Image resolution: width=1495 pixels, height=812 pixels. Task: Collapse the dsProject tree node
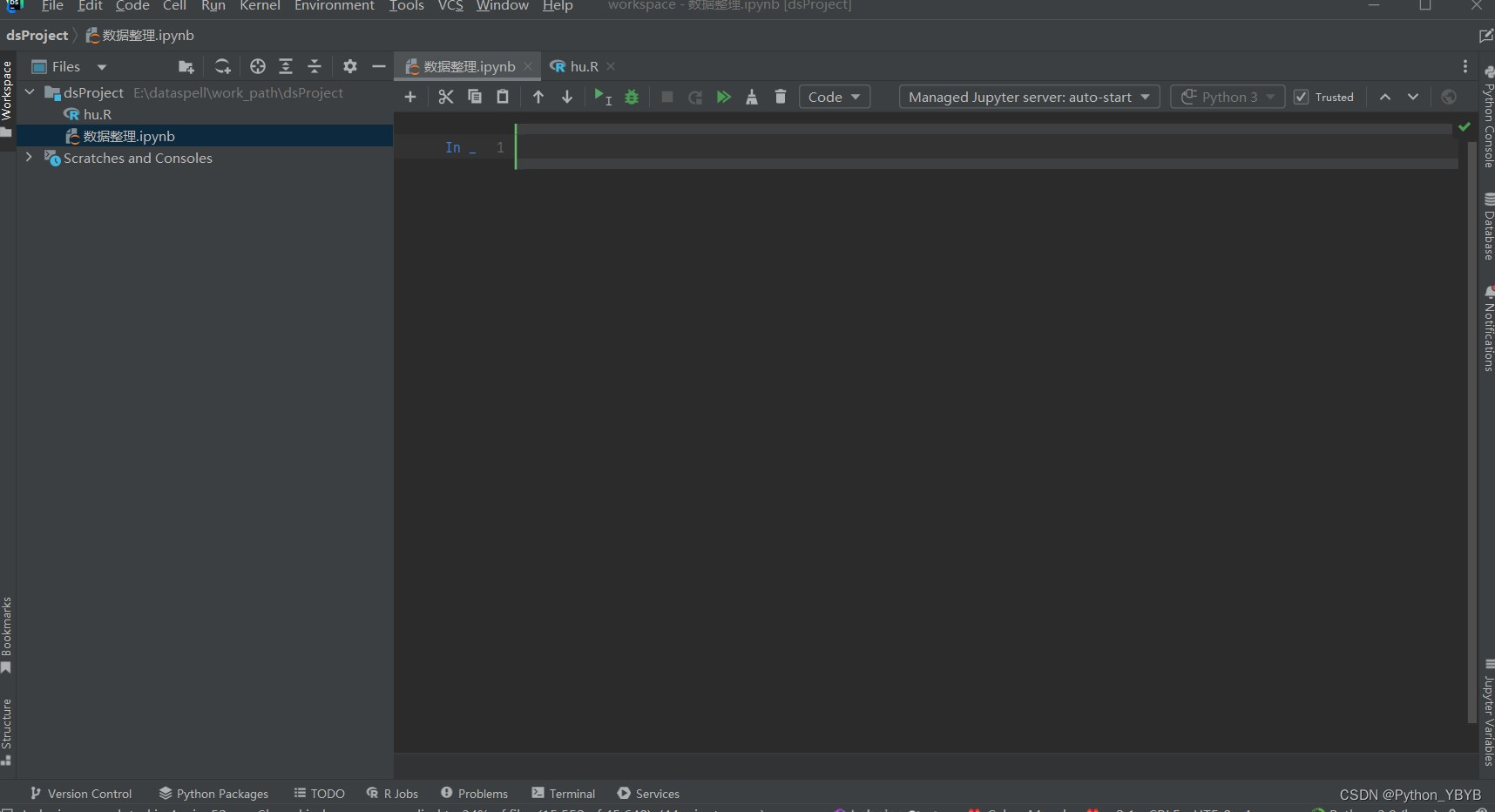[30, 92]
